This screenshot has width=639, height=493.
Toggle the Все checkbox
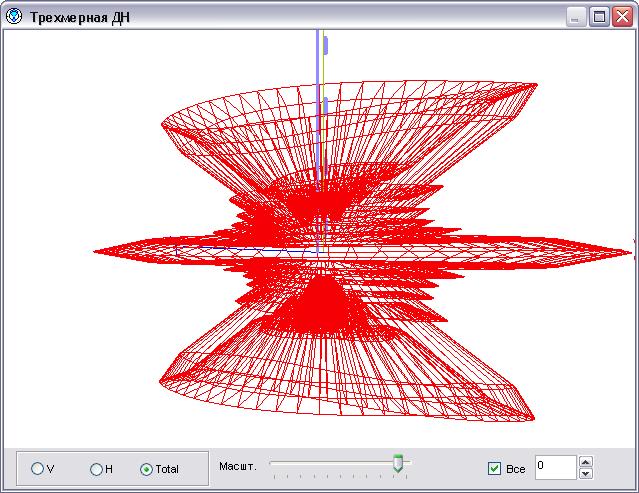pyautogui.click(x=495, y=468)
